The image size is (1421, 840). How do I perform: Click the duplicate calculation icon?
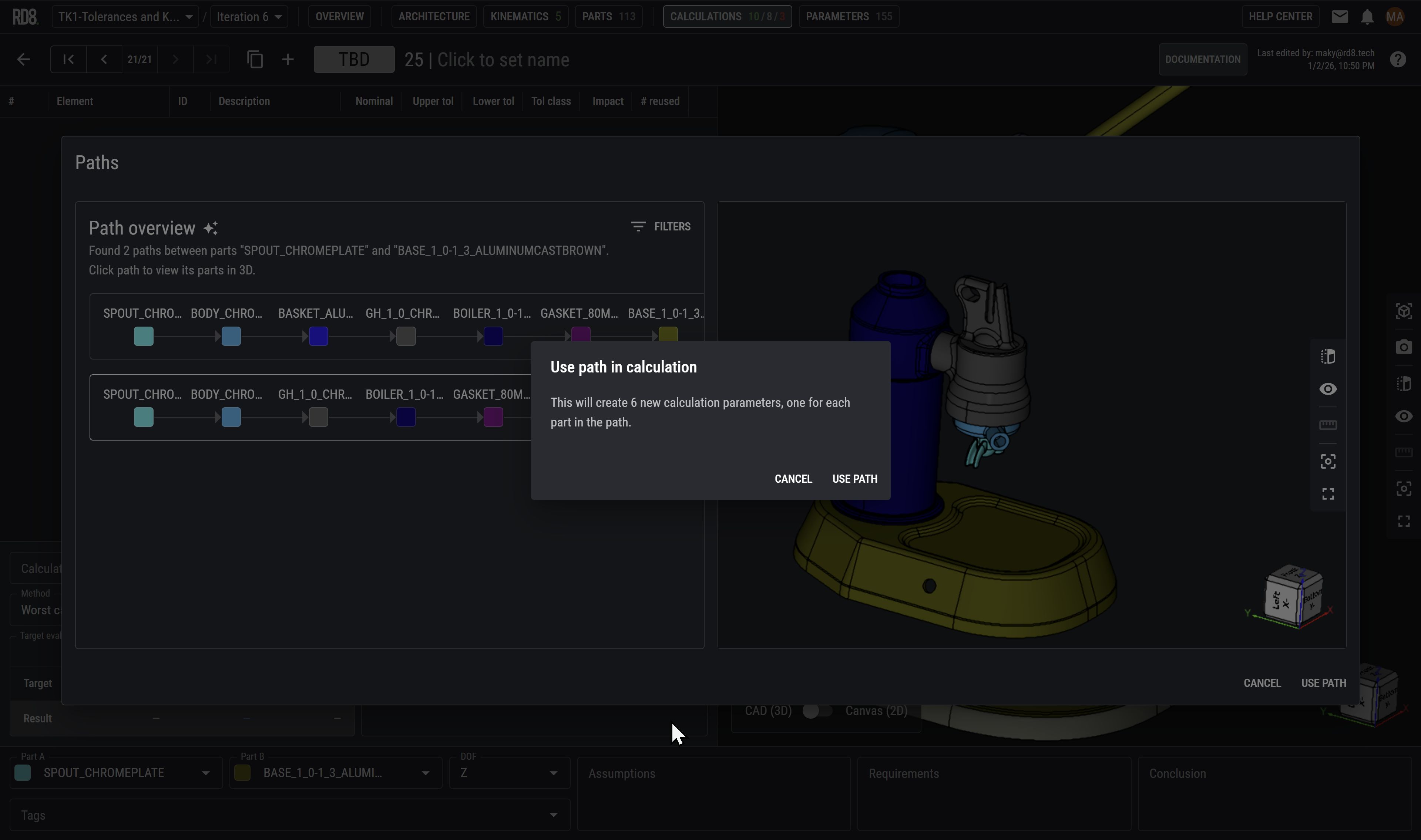[x=255, y=60]
